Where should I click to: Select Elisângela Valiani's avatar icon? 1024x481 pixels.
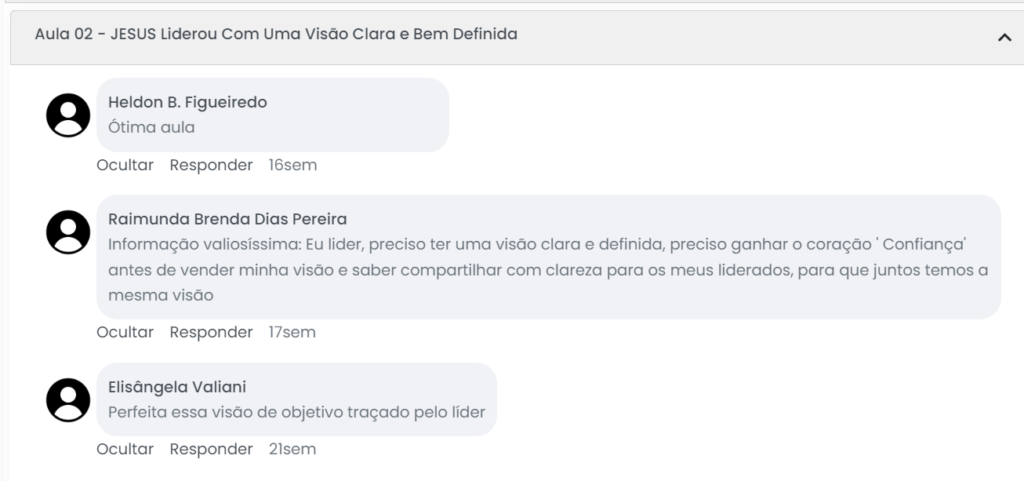click(68, 400)
